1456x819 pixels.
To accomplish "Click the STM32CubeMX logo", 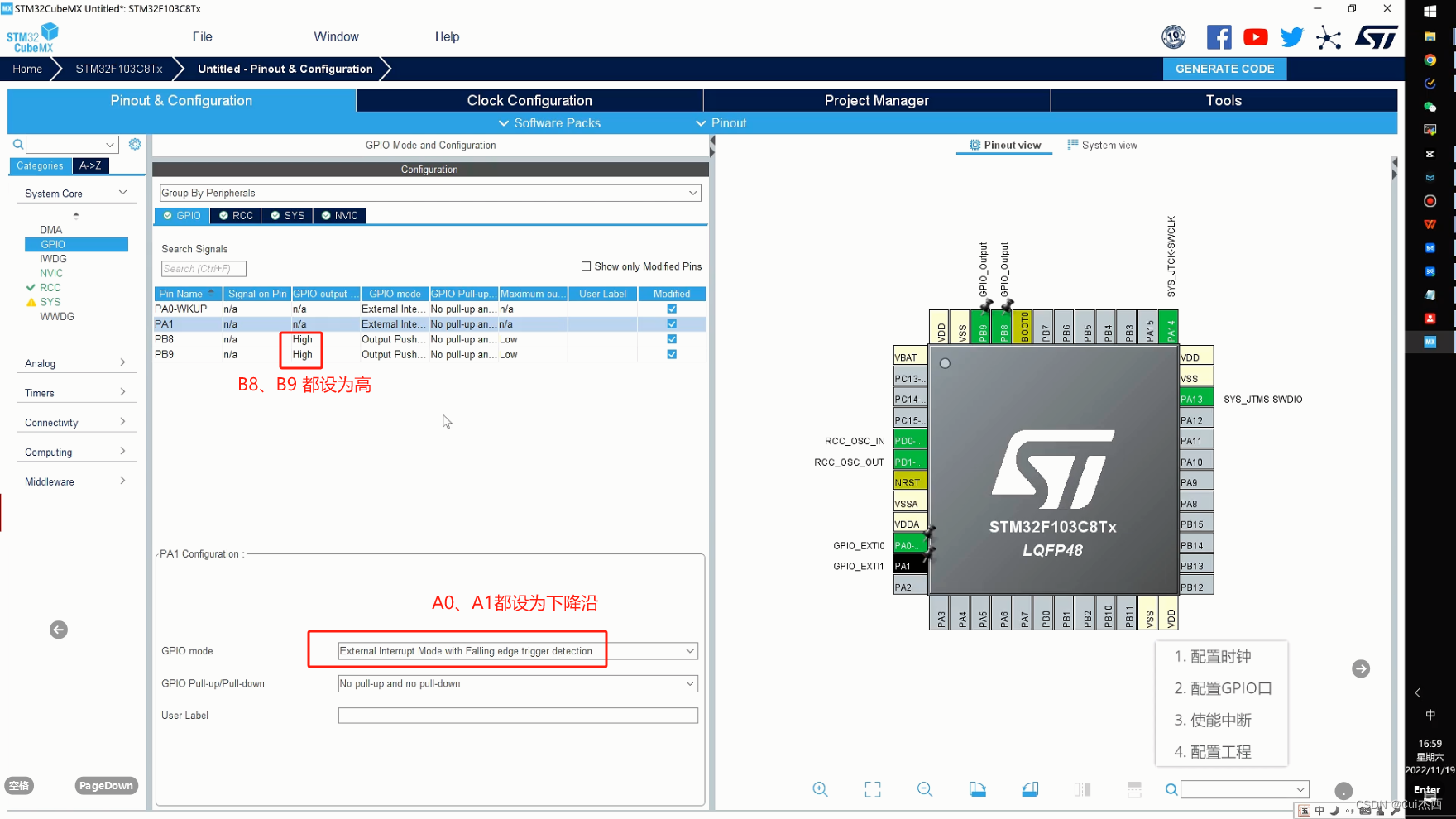I will tap(33, 38).
